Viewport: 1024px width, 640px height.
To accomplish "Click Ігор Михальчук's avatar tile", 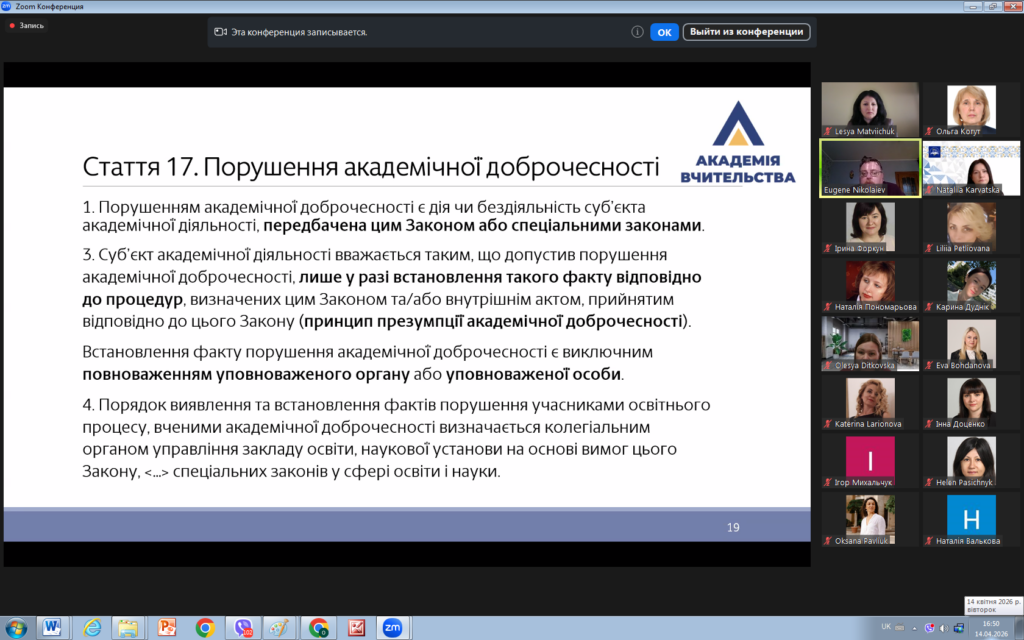I will [870, 462].
